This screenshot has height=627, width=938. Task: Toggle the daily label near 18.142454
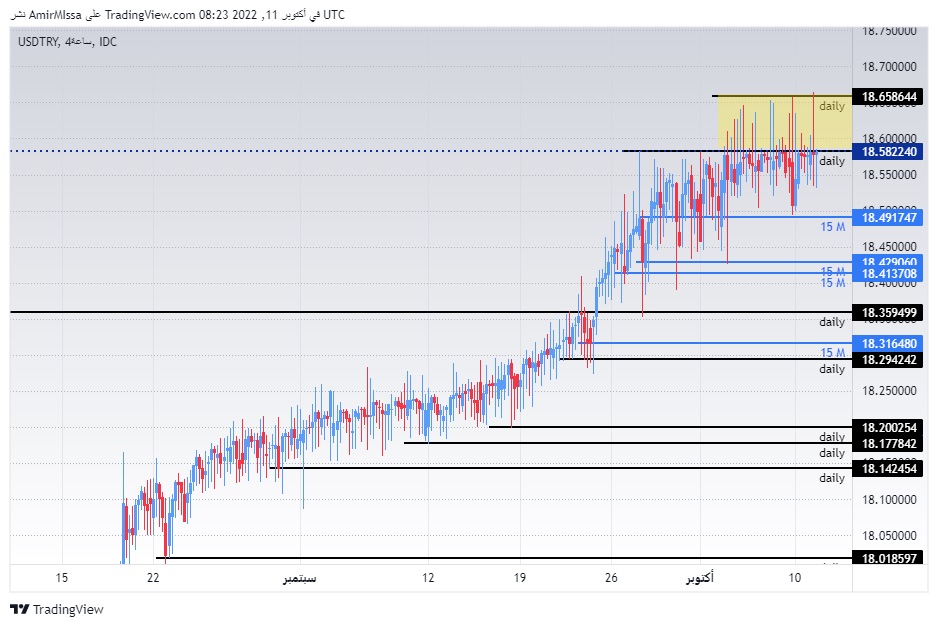pos(830,478)
